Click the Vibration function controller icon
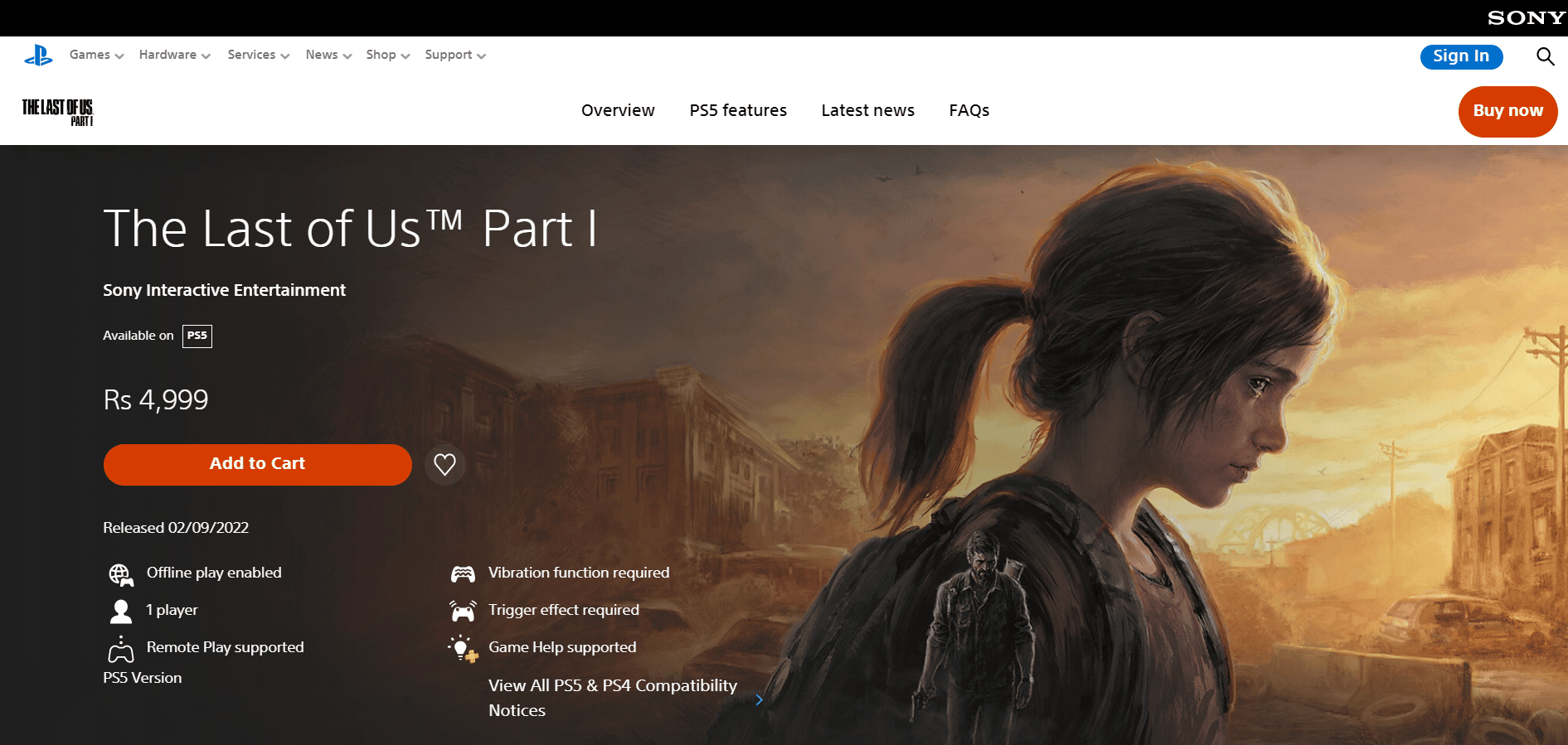1568x745 pixels. coord(463,573)
